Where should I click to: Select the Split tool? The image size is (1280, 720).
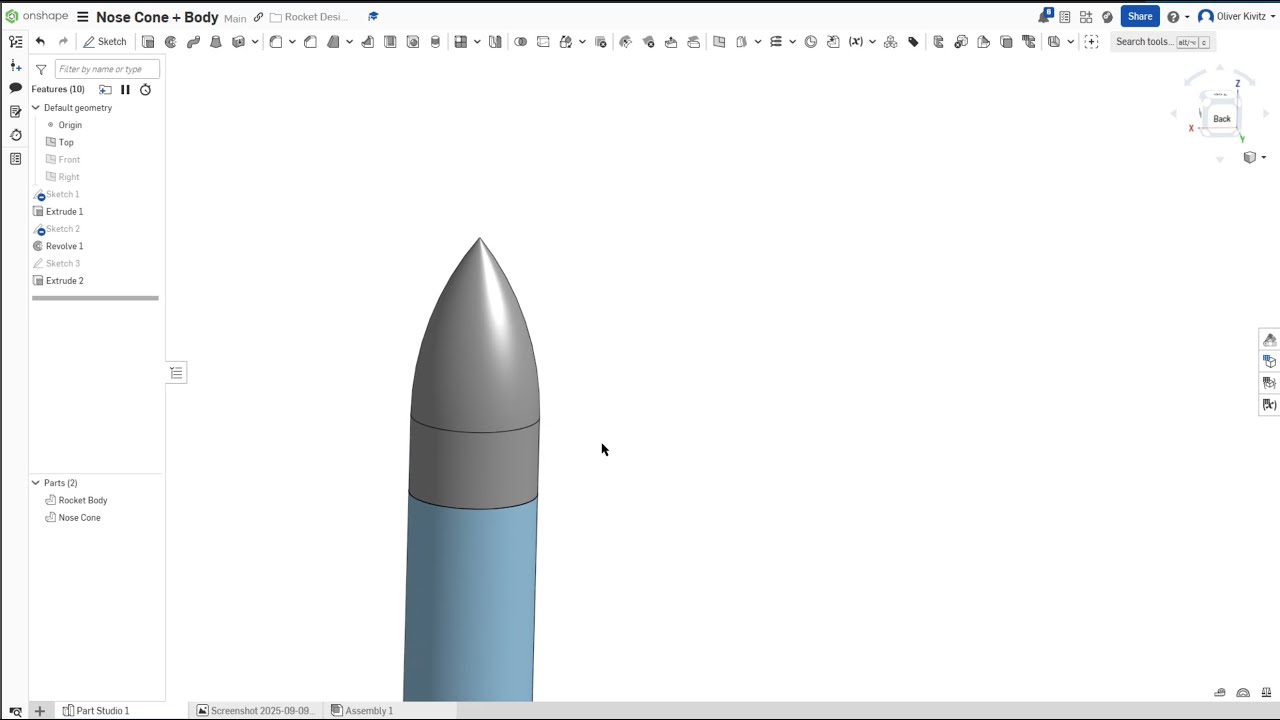(543, 42)
